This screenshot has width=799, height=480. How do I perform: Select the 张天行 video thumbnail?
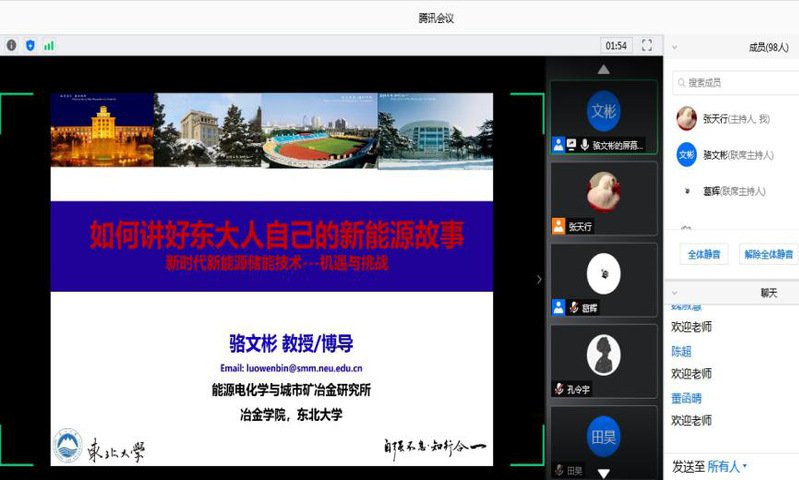(x=603, y=197)
